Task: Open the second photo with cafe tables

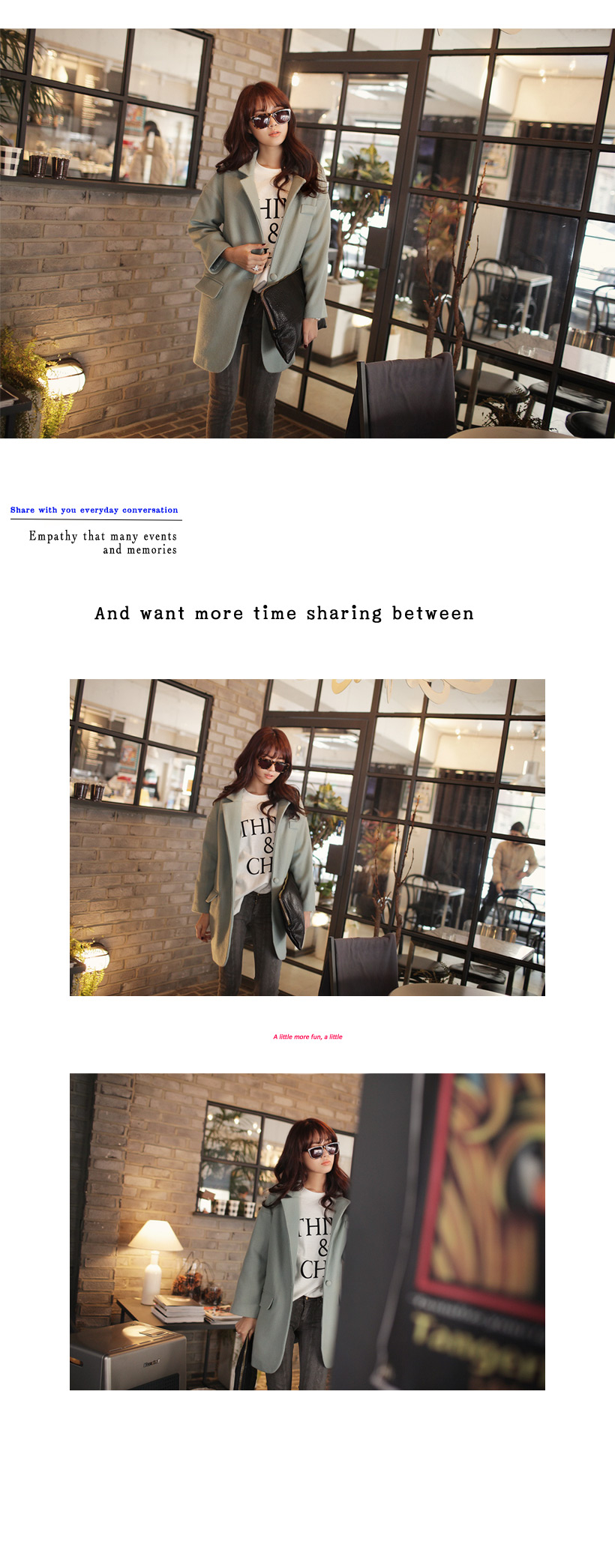Action: pos(307,837)
